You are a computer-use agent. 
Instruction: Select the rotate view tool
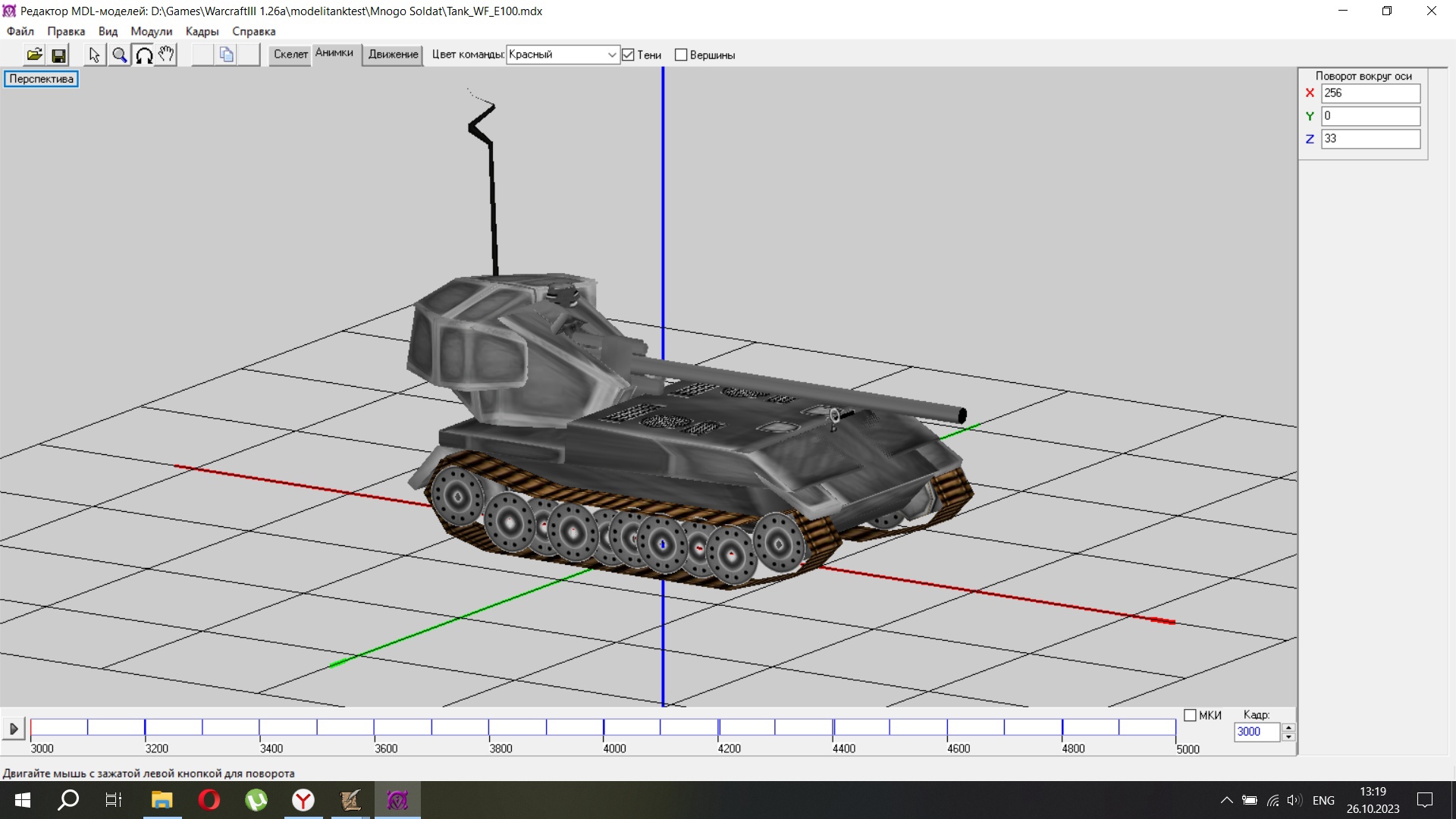pos(143,55)
